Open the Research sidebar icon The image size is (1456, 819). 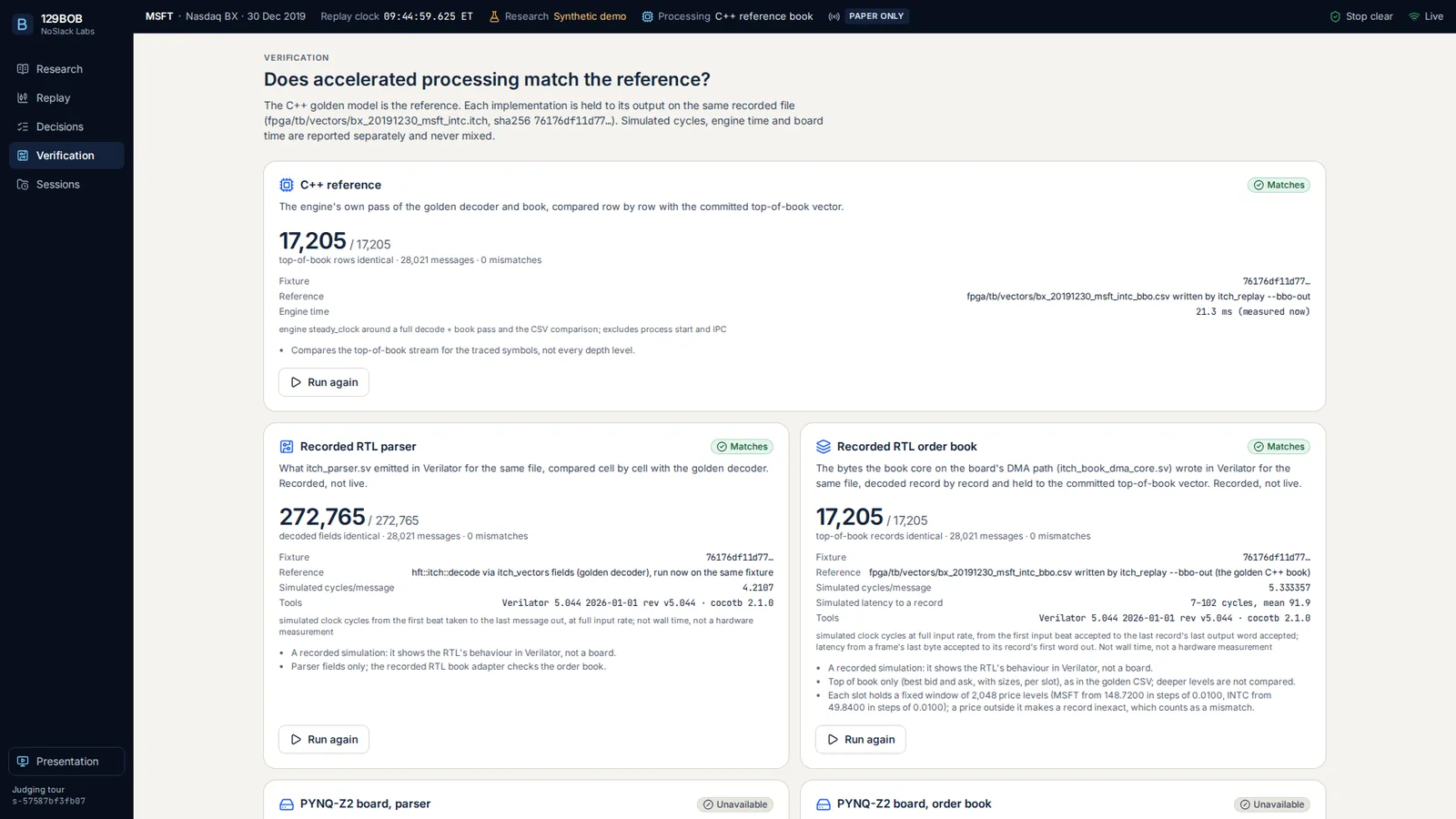pyautogui.click(x=23, y=69)
